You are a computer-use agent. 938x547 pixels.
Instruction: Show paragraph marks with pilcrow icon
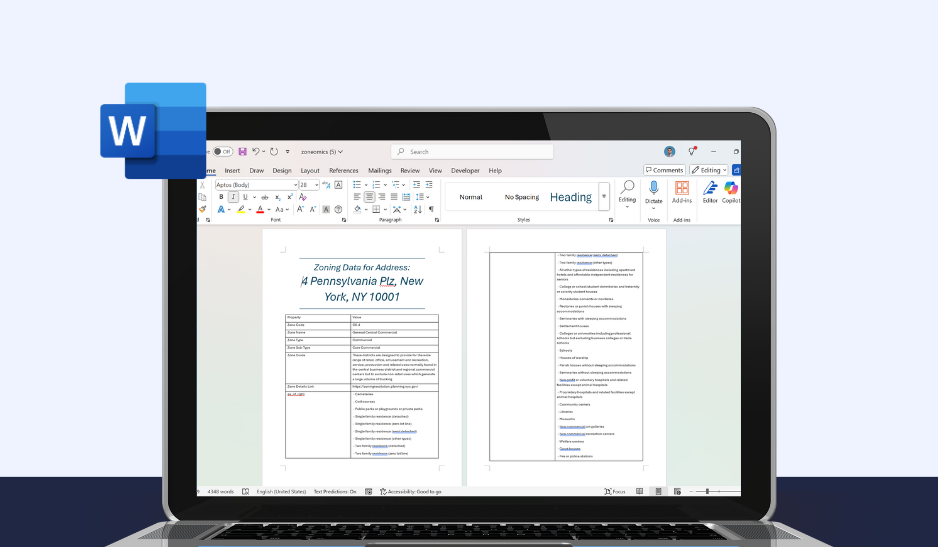point(431,209)
